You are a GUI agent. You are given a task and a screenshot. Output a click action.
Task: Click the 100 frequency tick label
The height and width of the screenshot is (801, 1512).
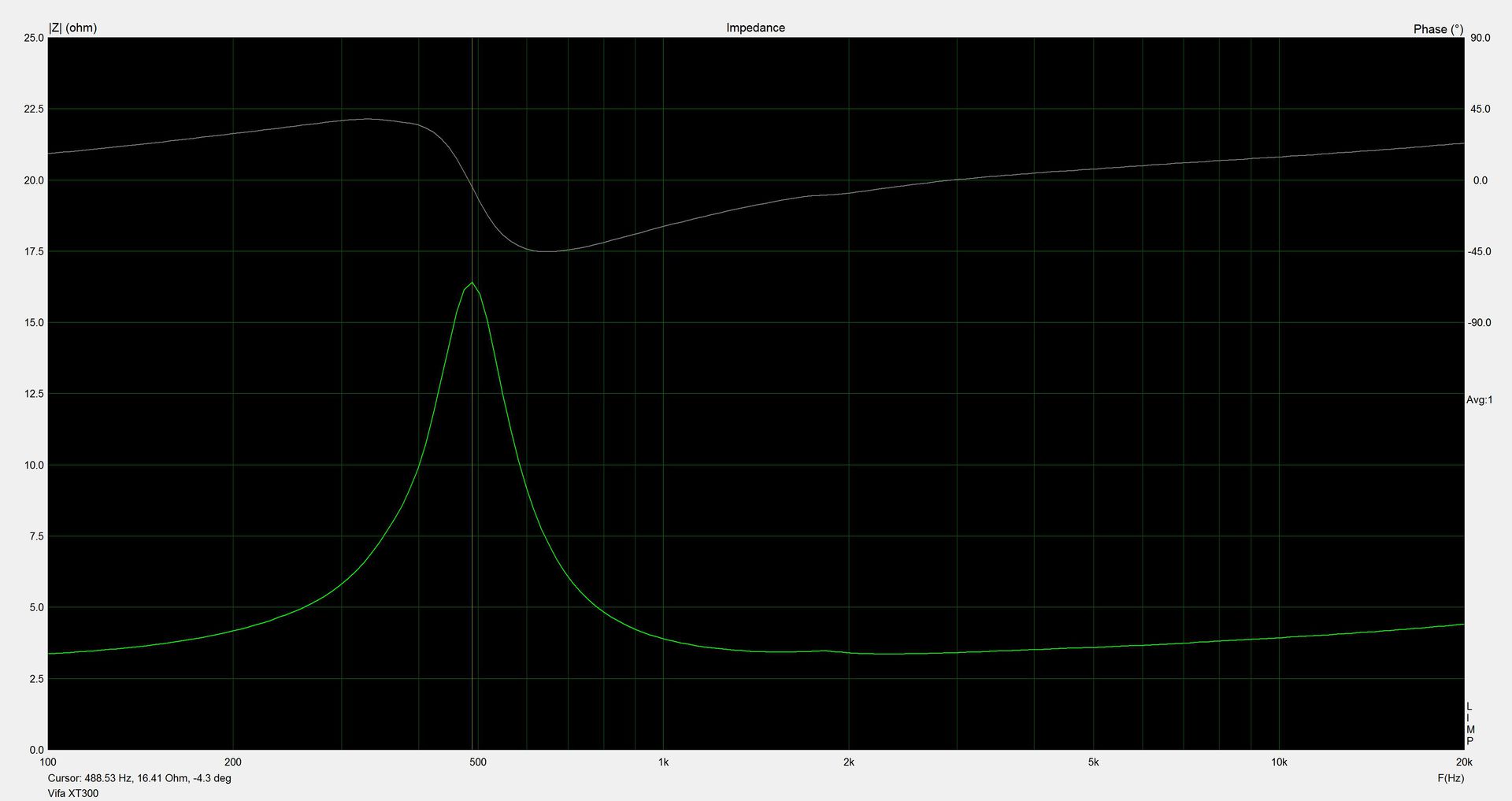pos(48,762)
